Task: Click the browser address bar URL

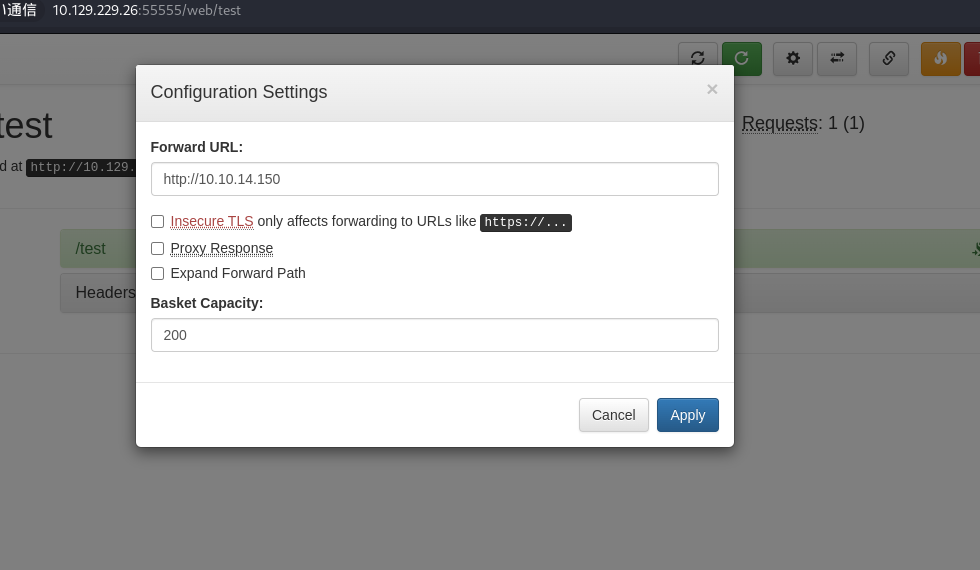Action: 146,10
